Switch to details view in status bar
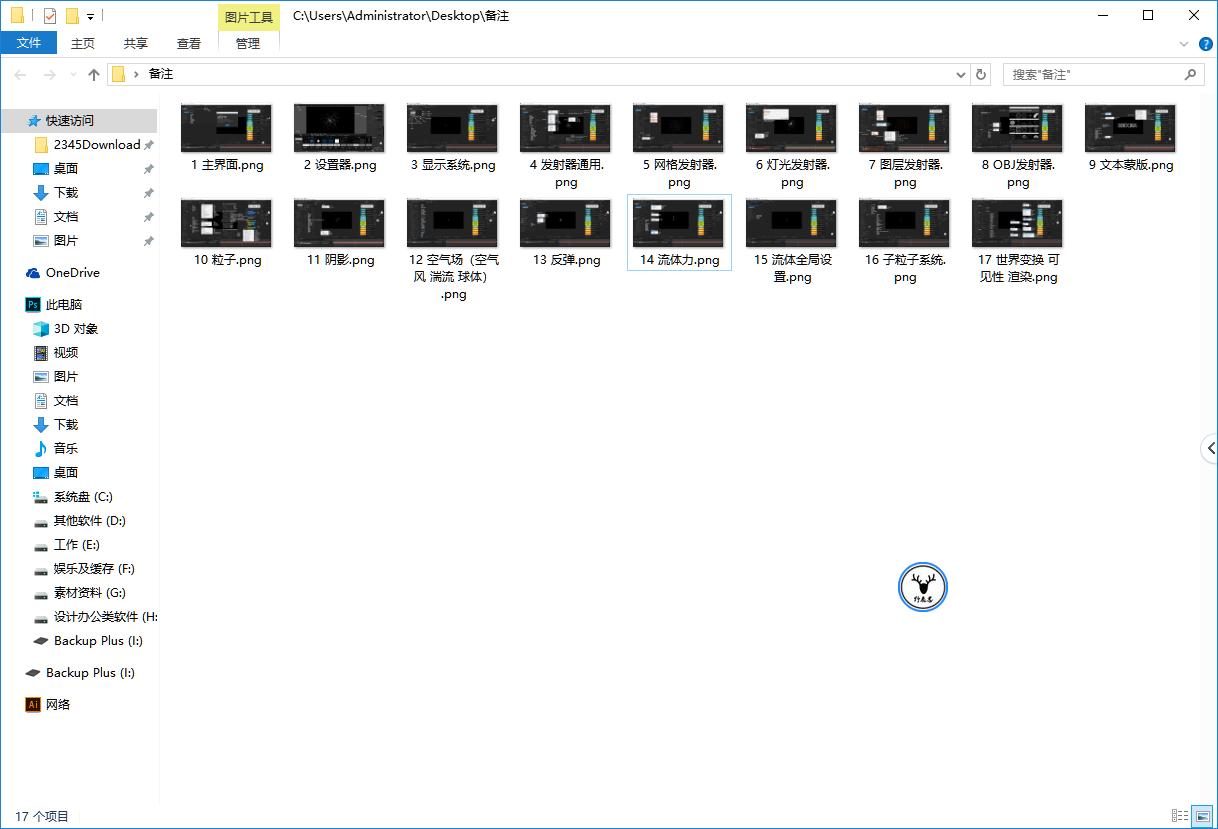This screenshot has width=1218, height=829. point(1180,816)
